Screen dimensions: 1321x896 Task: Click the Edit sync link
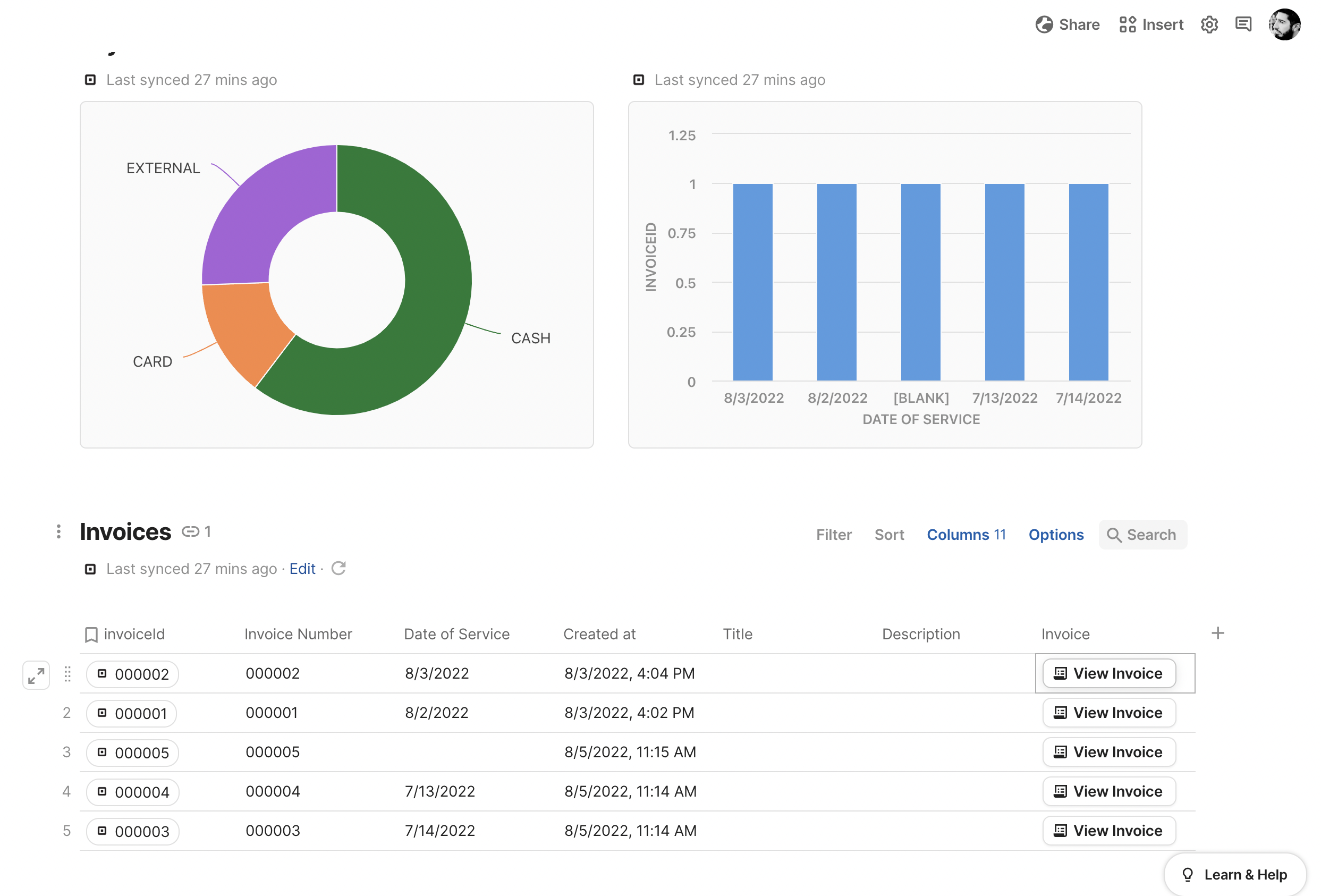302,569
